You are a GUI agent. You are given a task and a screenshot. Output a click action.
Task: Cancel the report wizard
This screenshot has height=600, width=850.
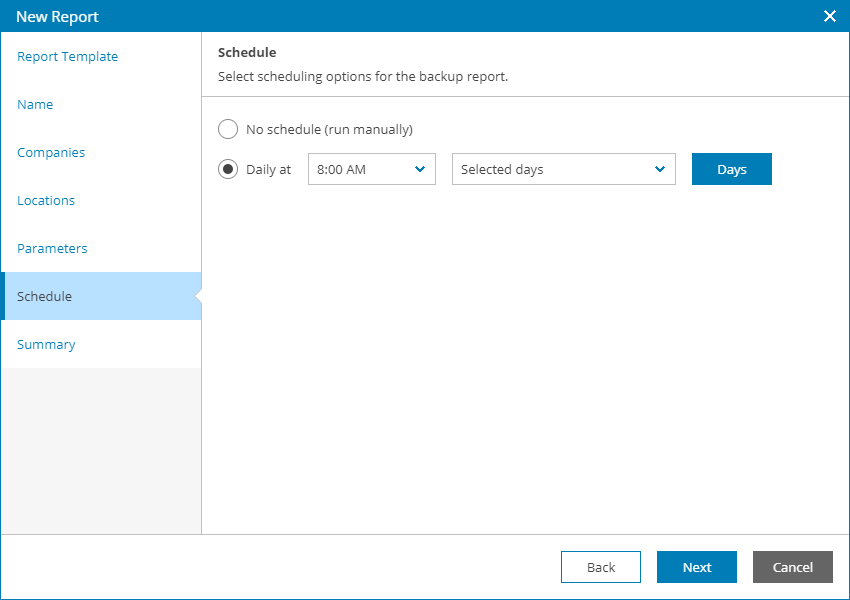pos(793,567)
